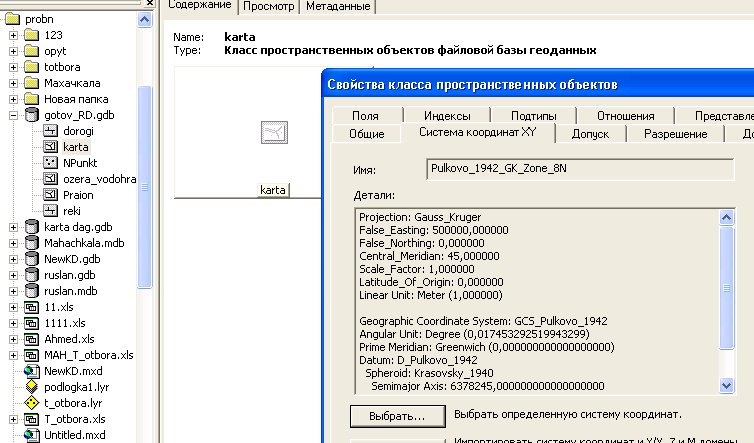Viewport: 754px width, 443px height.
Task: Click the gotov_RD.gdb geodatabase icon
Action: click(32, 115)
